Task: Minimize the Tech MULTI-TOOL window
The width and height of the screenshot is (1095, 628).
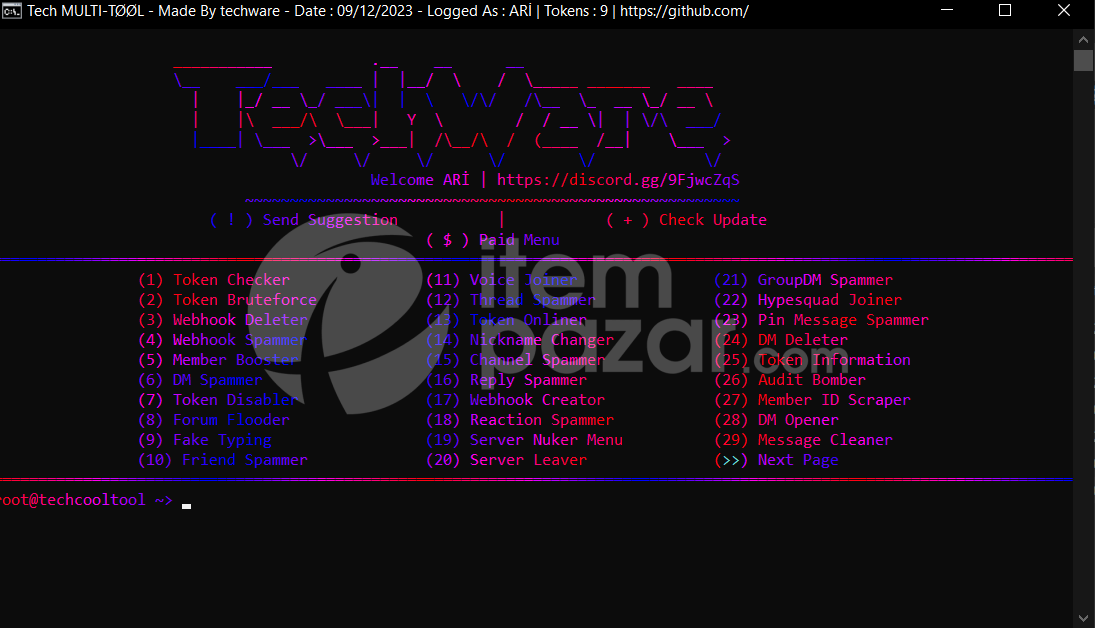Action: click(947, 10)
